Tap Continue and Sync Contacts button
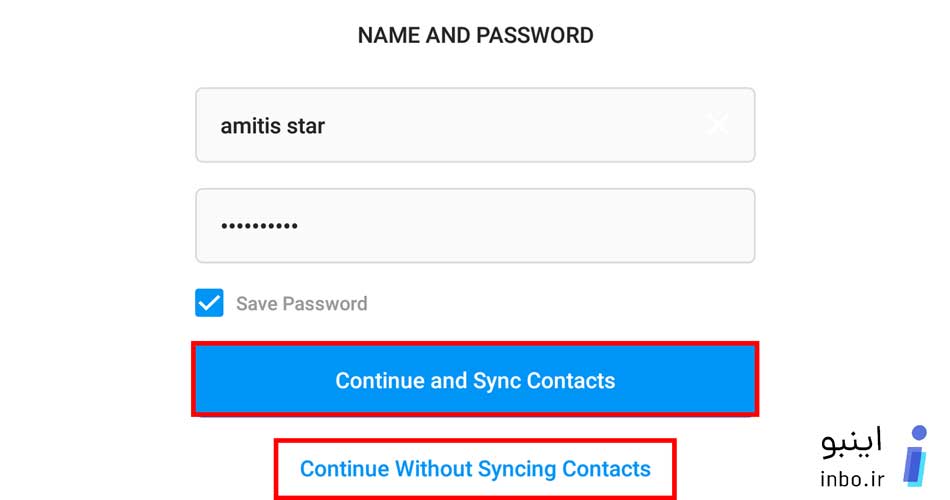This screenshot has width=950, height=500. [x=475, y=380]
